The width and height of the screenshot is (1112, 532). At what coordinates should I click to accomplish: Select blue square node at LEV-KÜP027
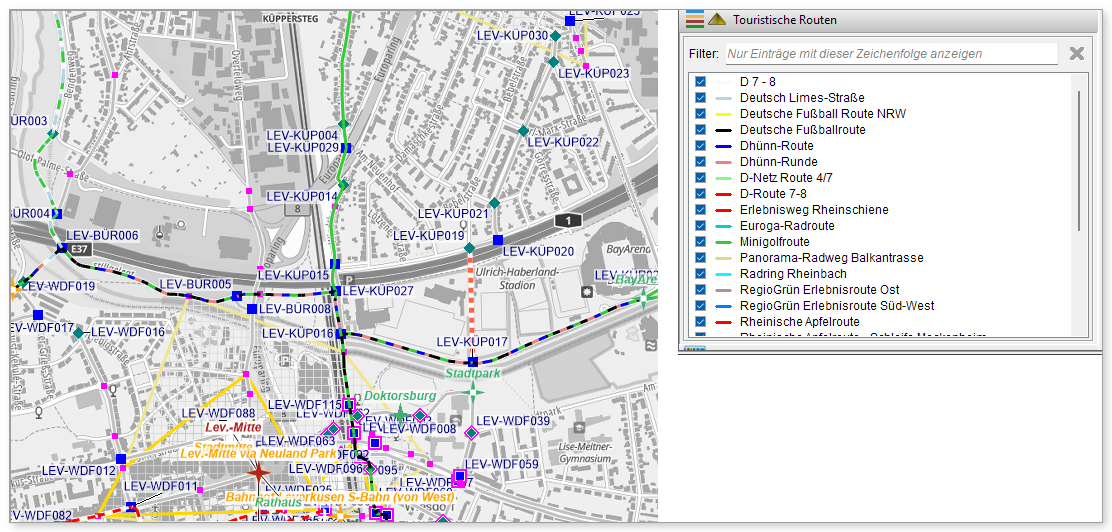point(338,291)
